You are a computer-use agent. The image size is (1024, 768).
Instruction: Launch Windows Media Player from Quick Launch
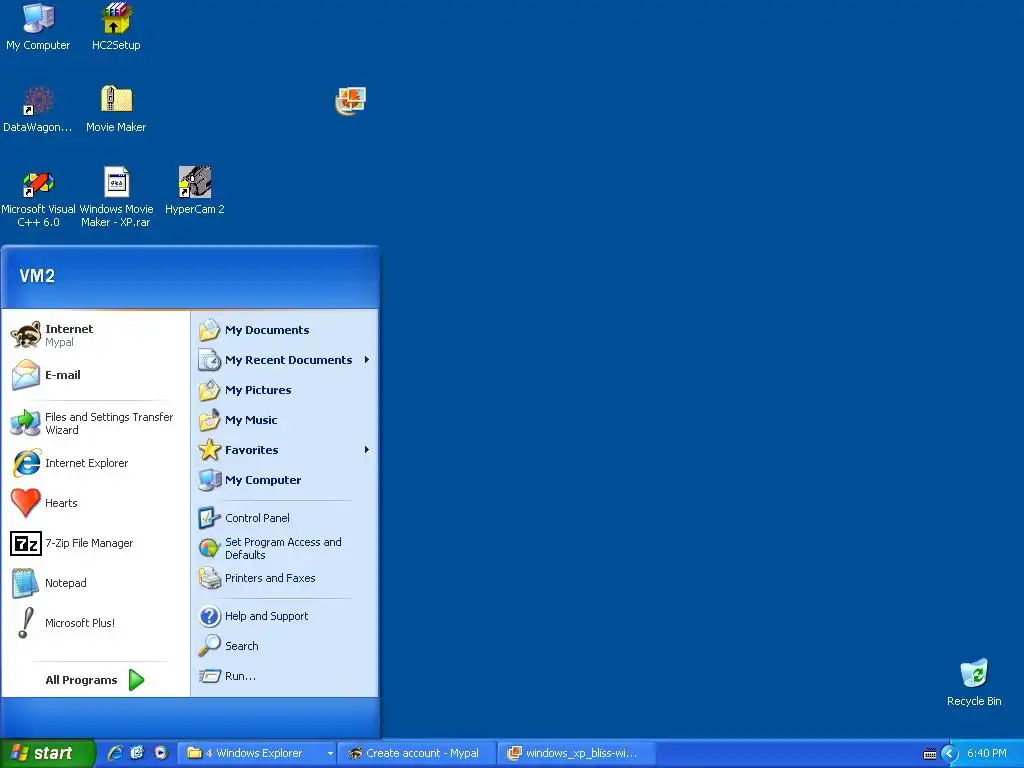click(x=161, y=753)
